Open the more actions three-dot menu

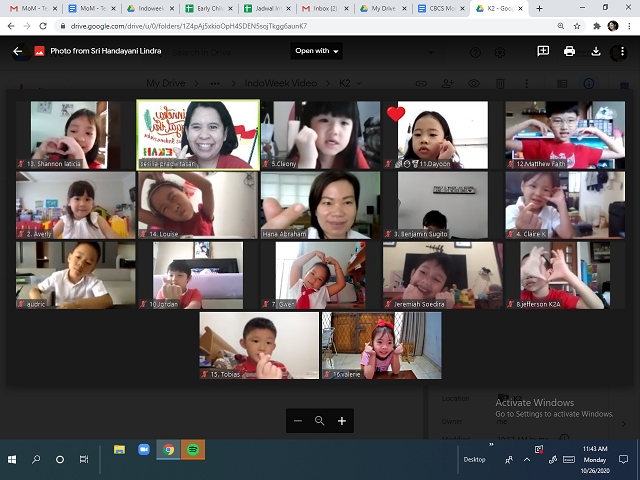point(622,51)
